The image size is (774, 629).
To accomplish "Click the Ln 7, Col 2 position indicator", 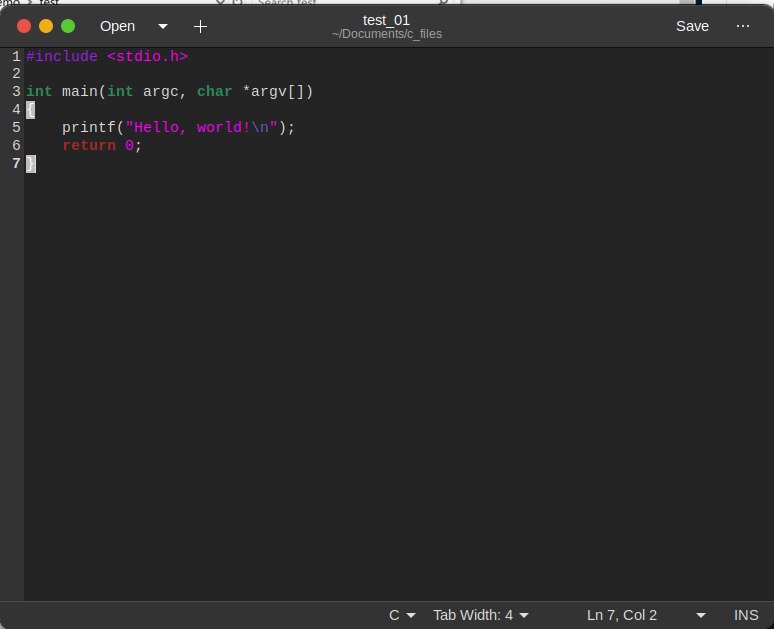I will point(621,615).
